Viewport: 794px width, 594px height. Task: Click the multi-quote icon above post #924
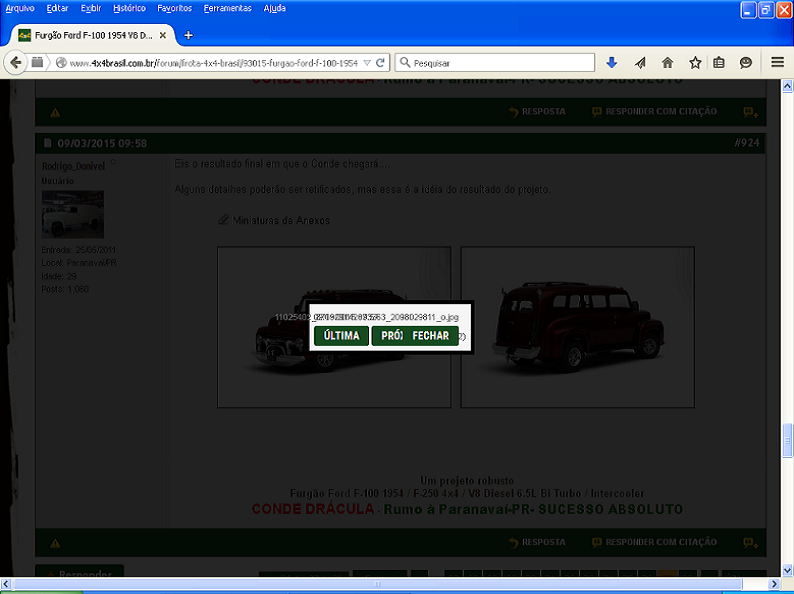coord(750,112)
